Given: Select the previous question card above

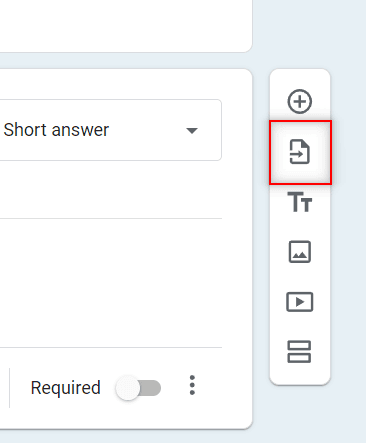Looking at the screenshot, I should [x=126, y=26].
